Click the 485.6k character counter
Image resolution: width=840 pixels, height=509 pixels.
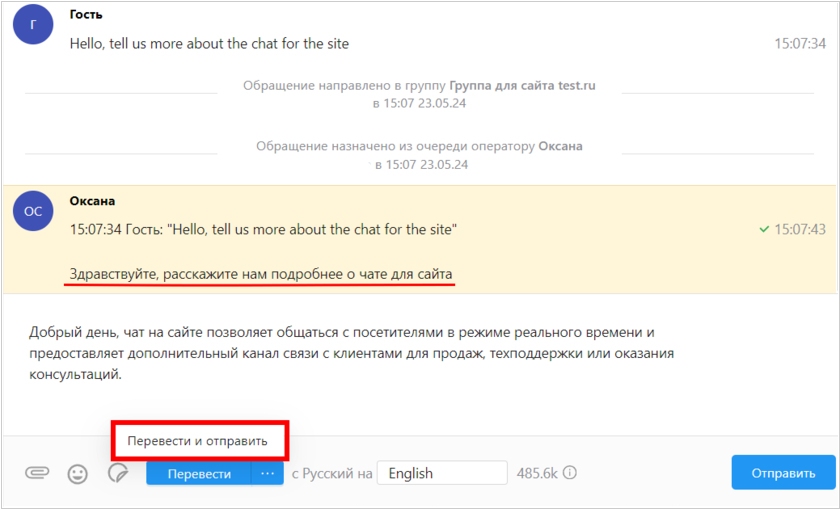pos(537,473)
